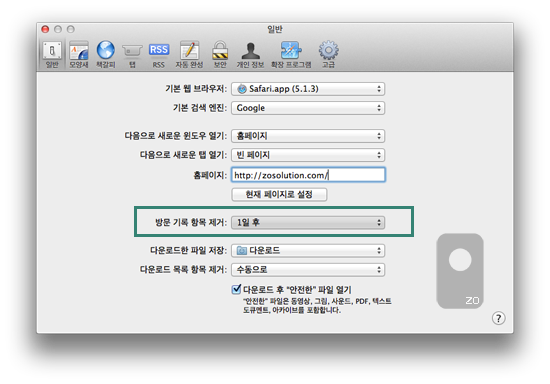Open the 기본 웹 브라우저 Safari.app dropdown
This screenshot has width=550, height=384.
point(308,89)
